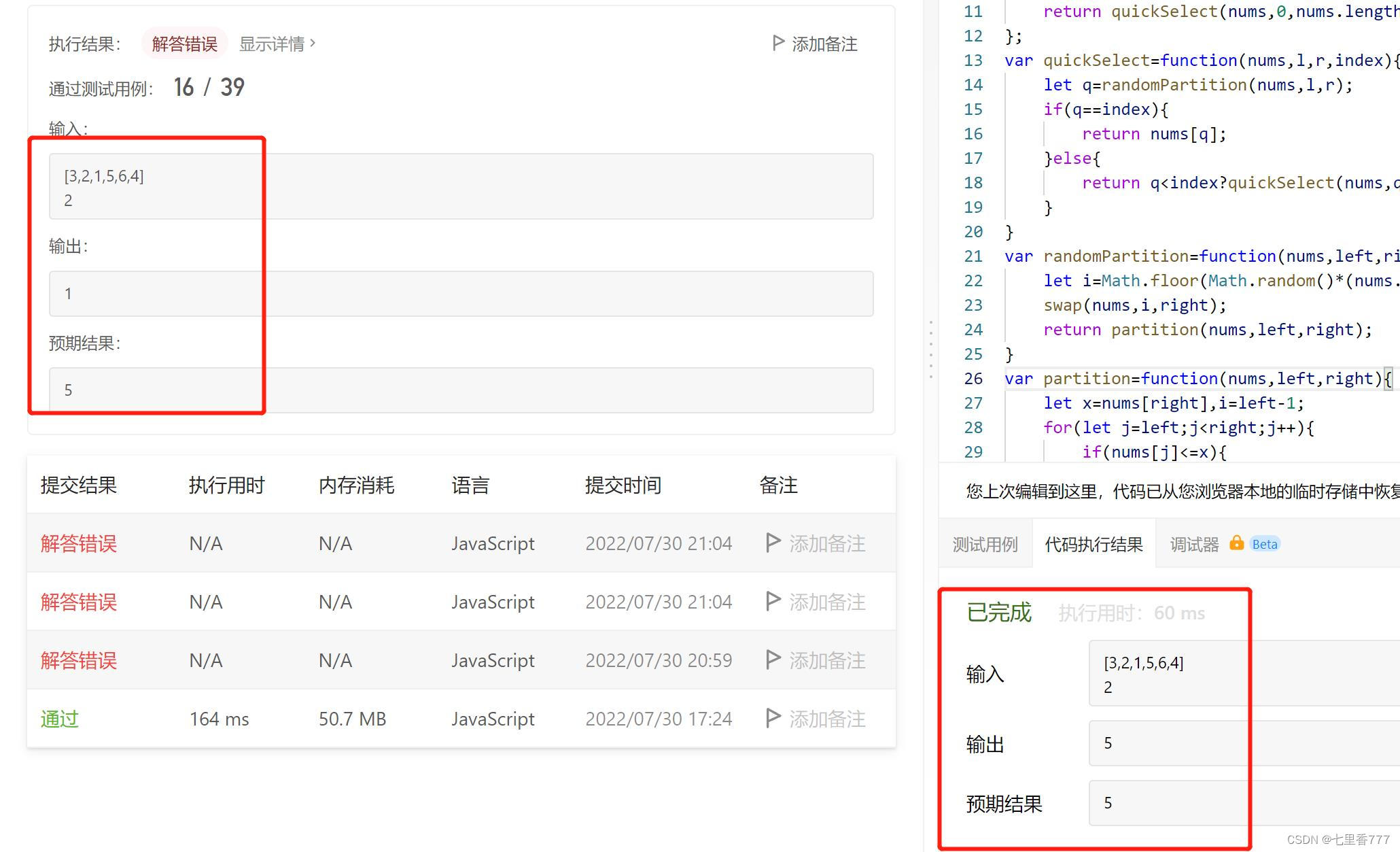Click the 164 ms runtime cell
Viewport: 1400px width, 852px height.
[x=219, y=719]
